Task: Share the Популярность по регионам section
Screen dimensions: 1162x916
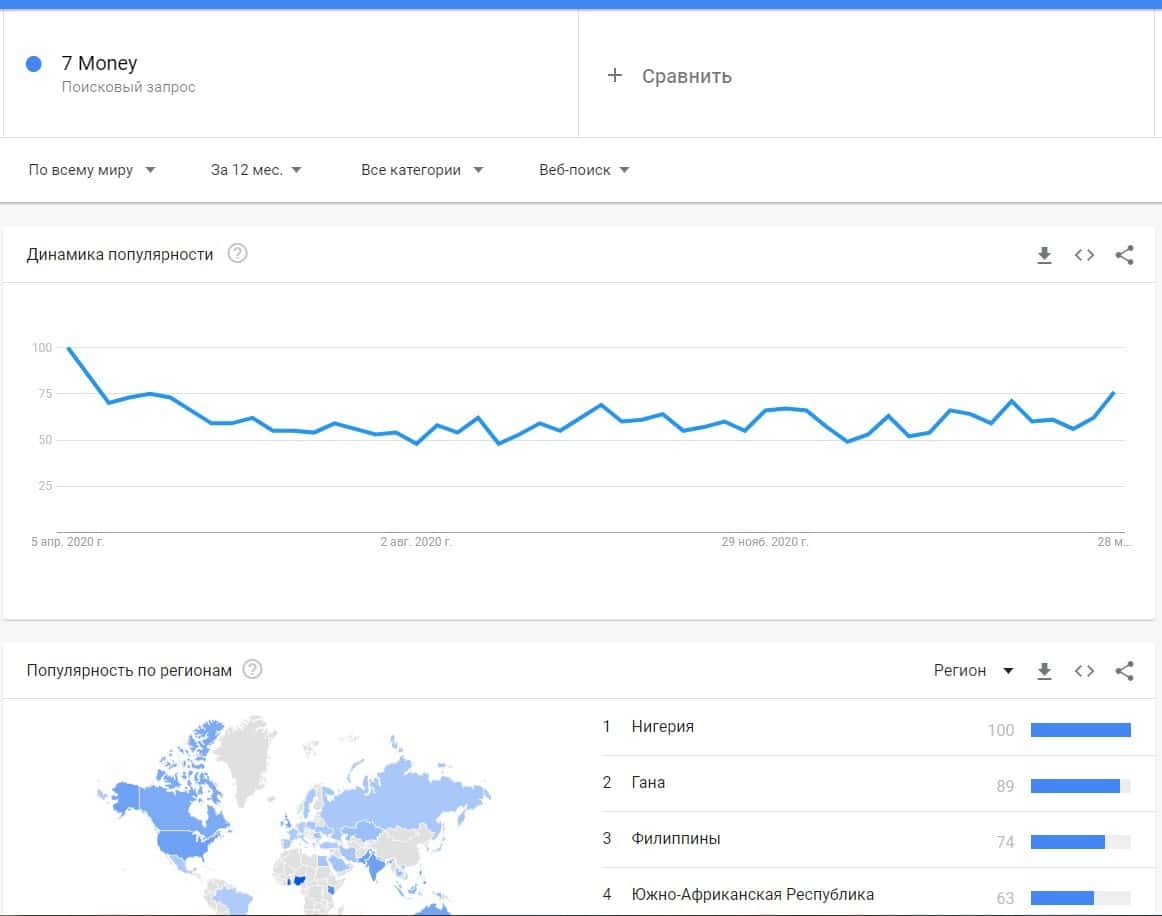Action: [x=1124, y=671]
